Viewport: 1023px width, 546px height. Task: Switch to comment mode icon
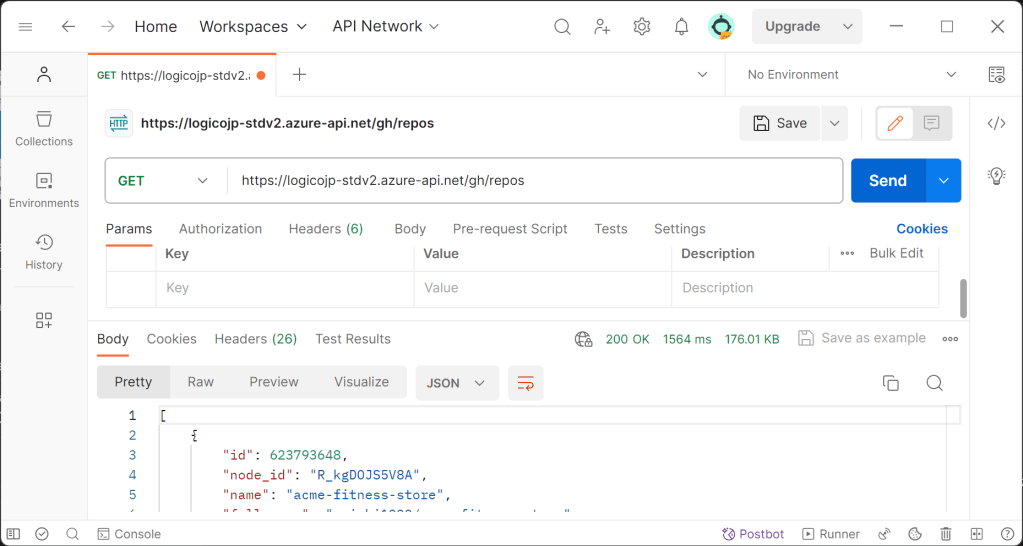coord(931,123)
